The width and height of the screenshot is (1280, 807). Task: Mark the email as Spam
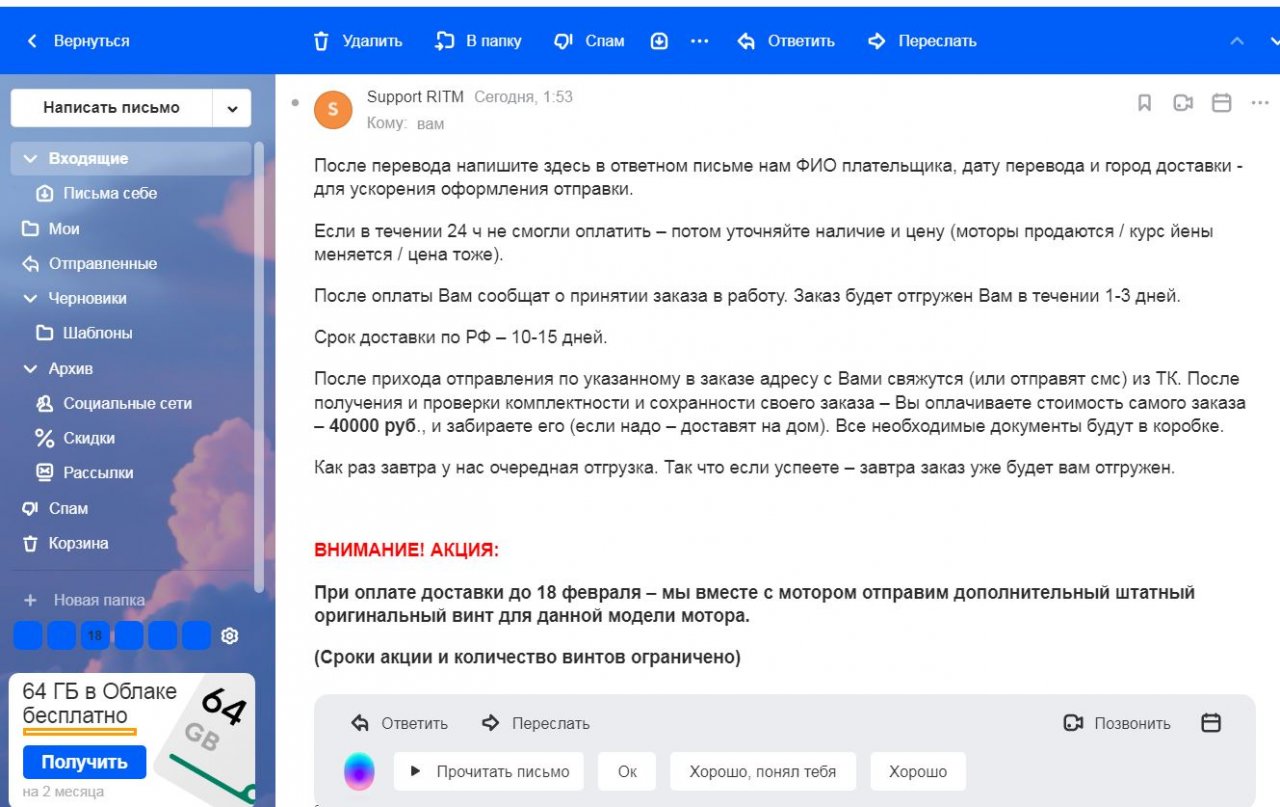[564, 41]
